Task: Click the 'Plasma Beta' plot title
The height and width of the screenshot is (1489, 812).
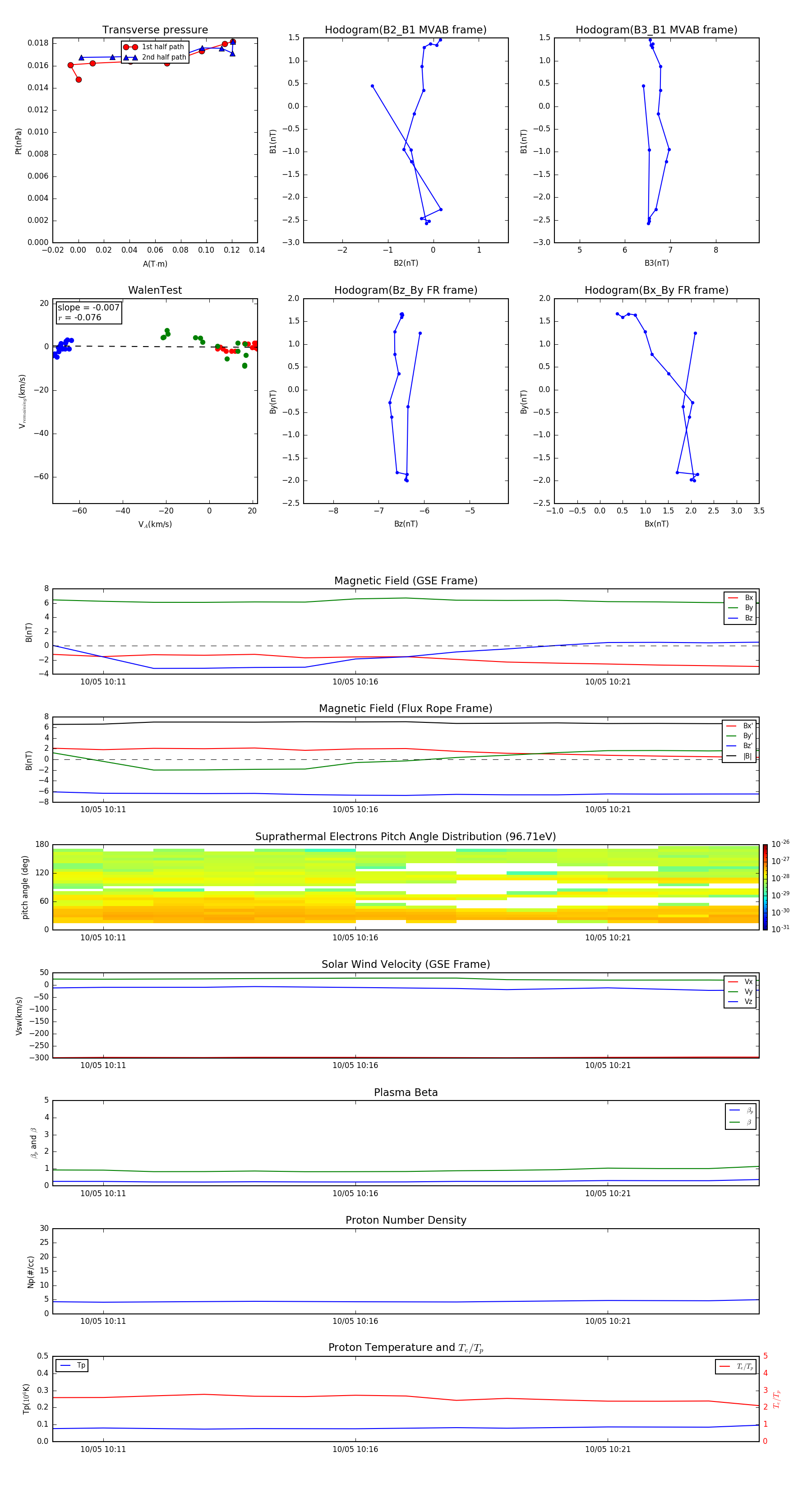Action: 406,1093
